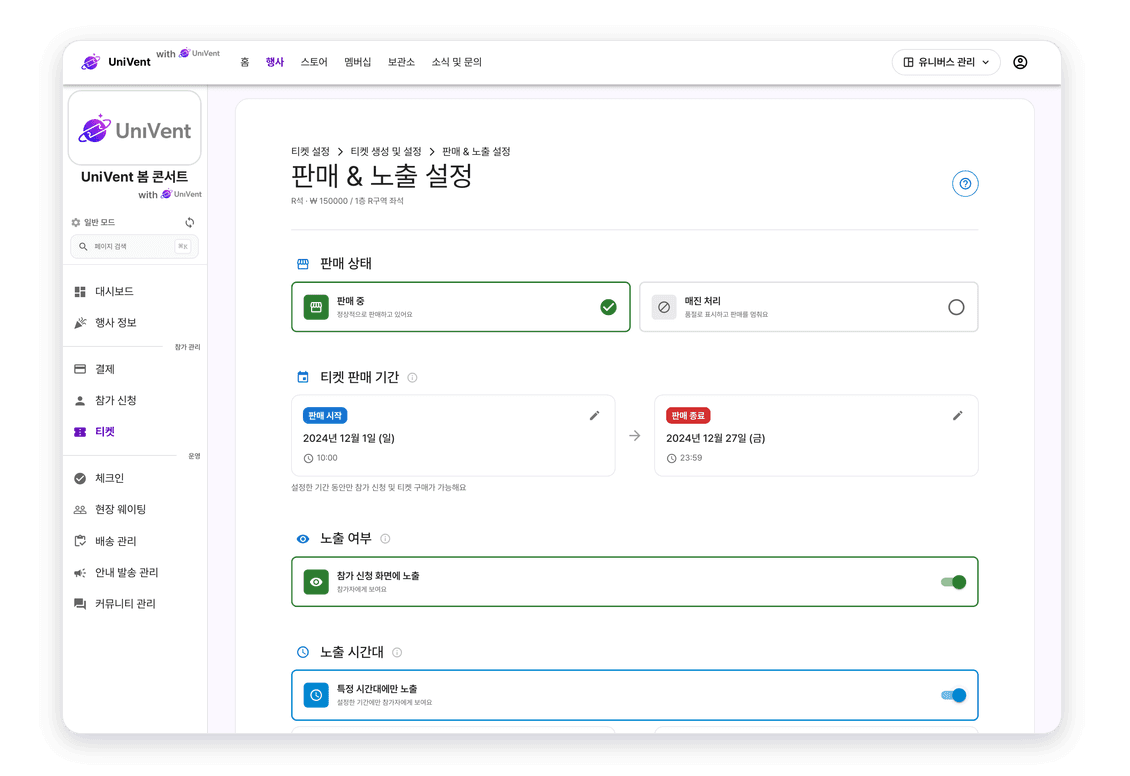The width and height of the screenshot is (1130, 776).
Task: Go to 홈 in top navigation
Action: point(245,62)
